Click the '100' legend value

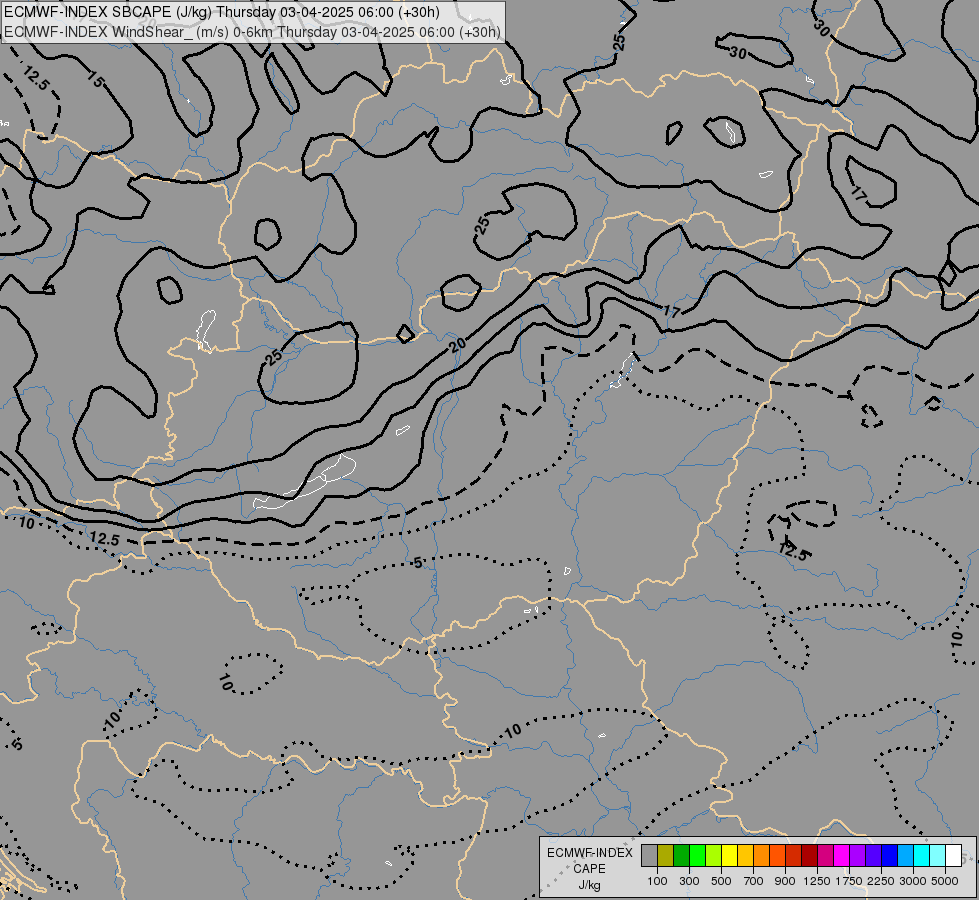coord(657,881)
